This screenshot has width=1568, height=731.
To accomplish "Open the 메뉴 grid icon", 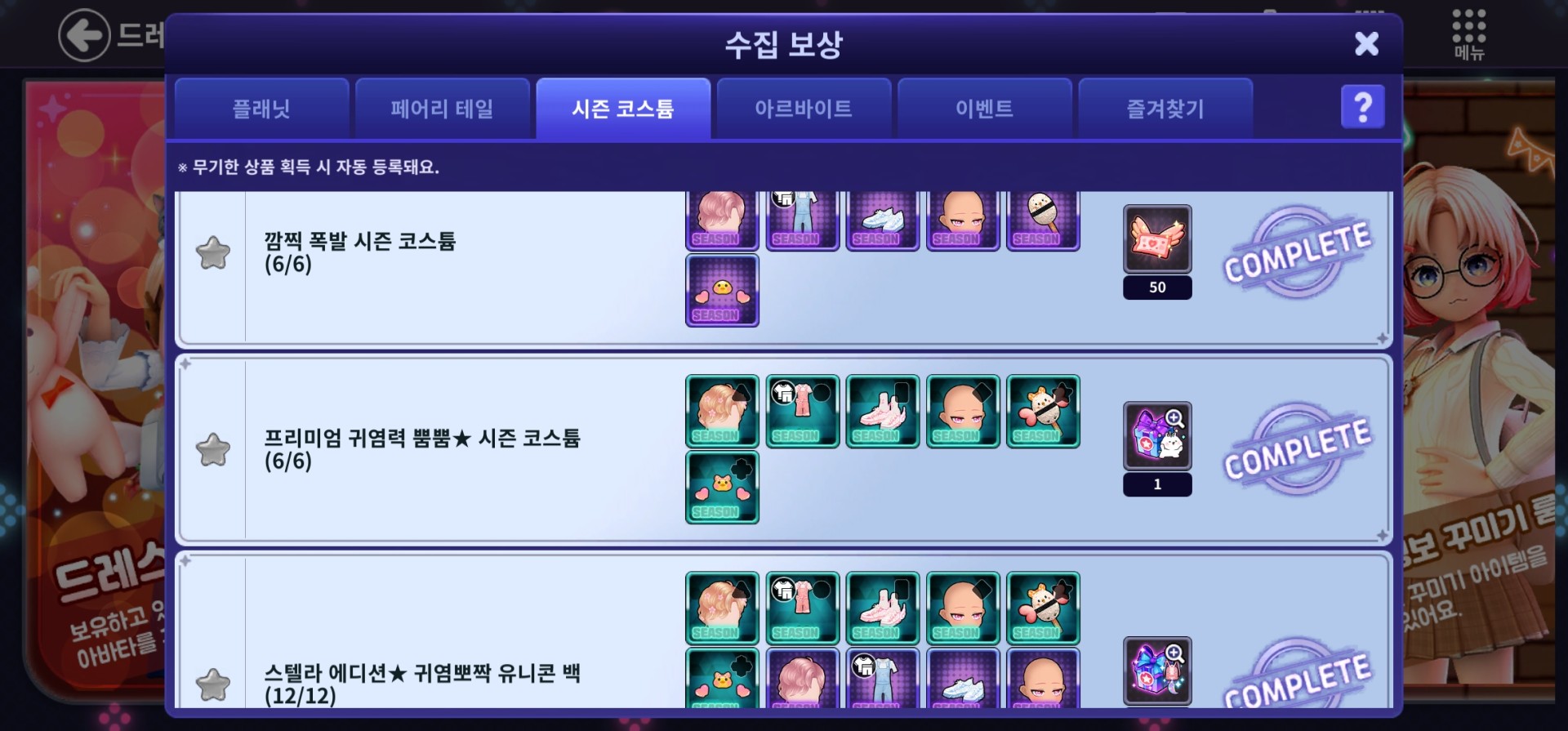I will (1468, 35).
